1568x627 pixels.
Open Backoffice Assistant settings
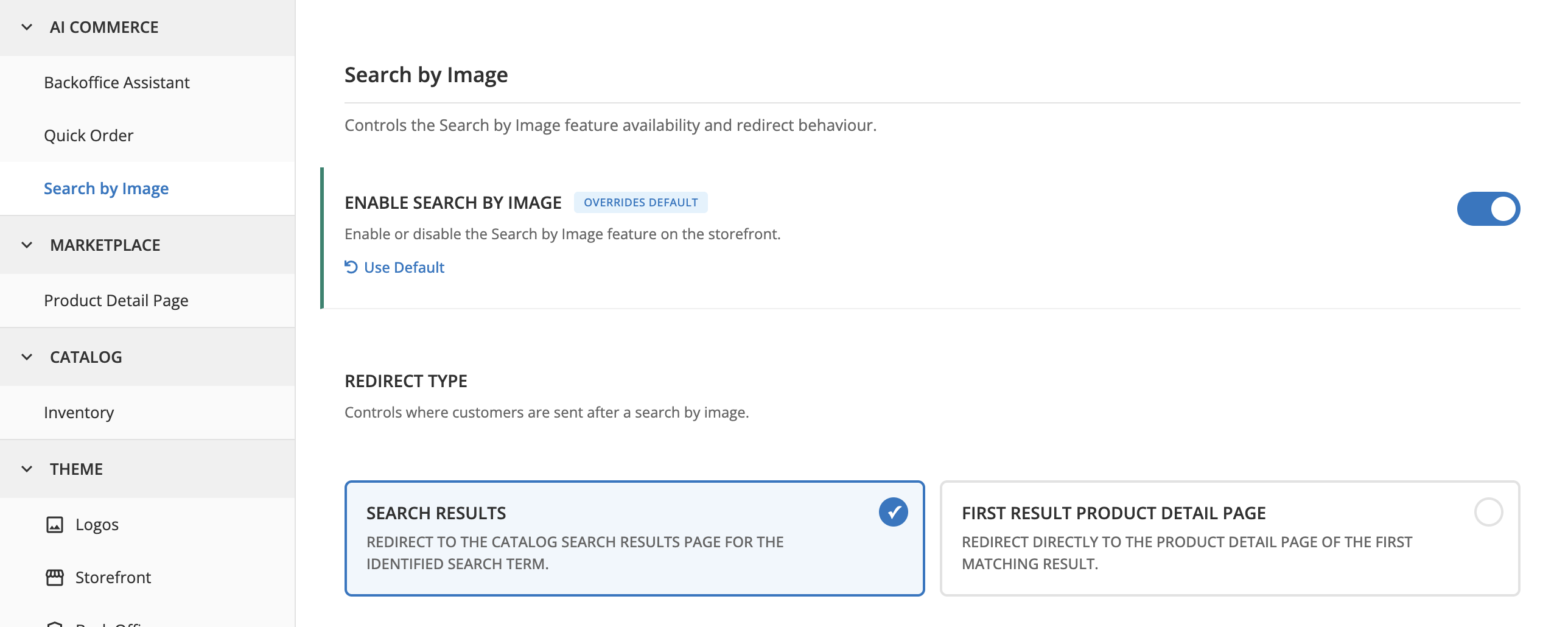pyautogui.click(x=116, y=82)
